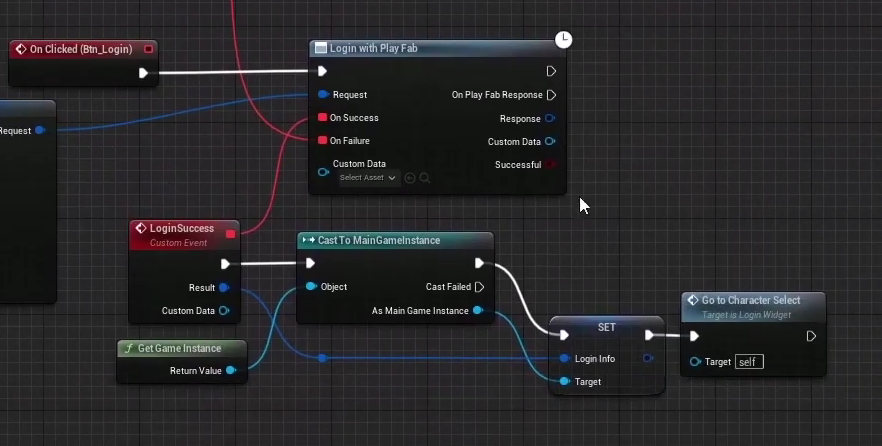The height and width of the screenshot is (446, 882).
Task: Click the reroute node on the blue wire
Action: point(322,358)
